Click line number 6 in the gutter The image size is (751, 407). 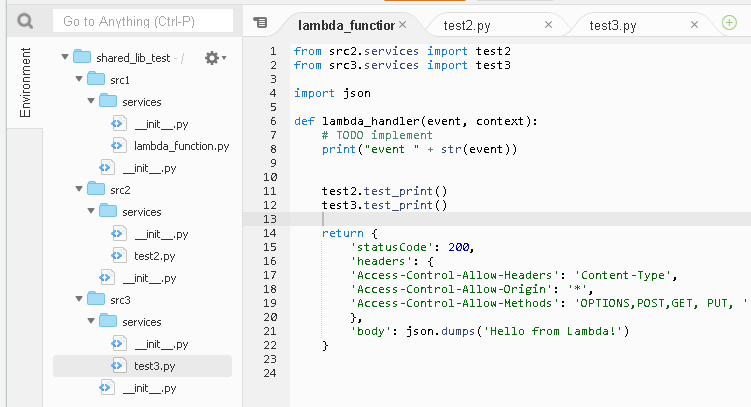[273, 121]
